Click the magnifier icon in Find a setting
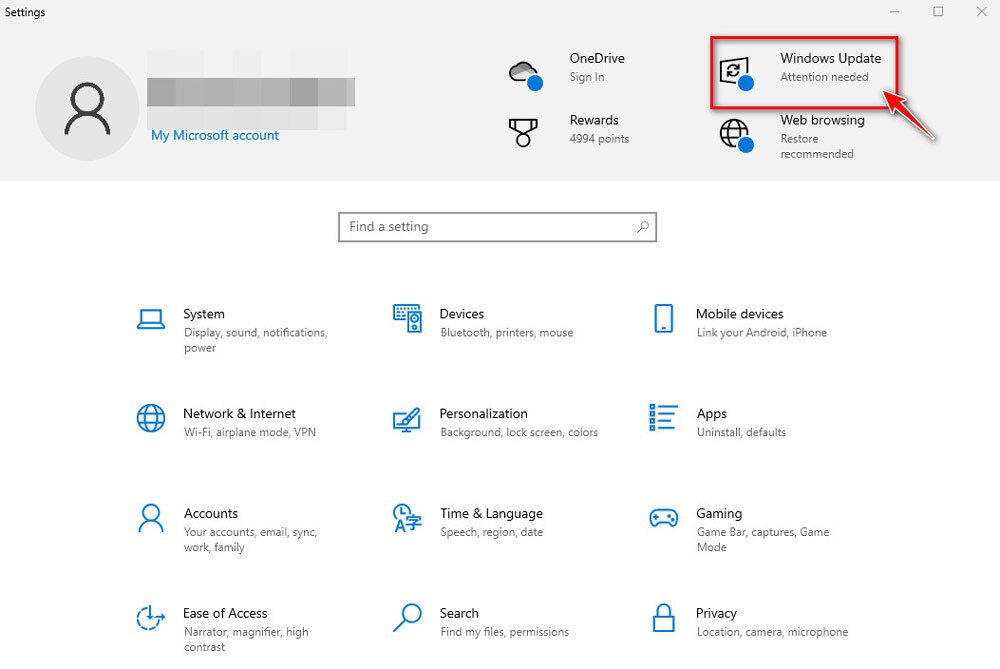The image size is (1000, 669). (643, 226)
